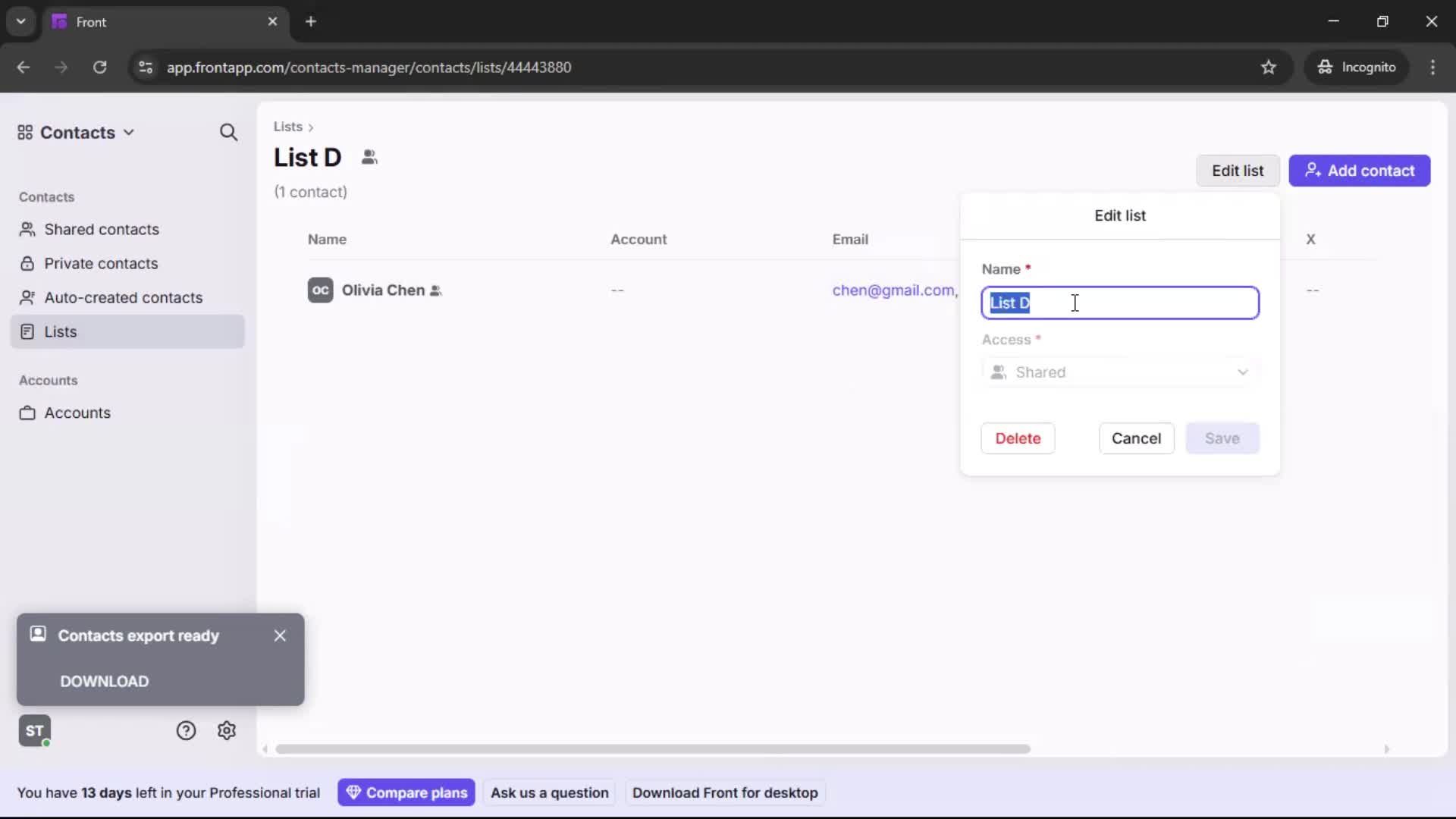The width and height of the screenshot is (1456, 819).
Task: Click inside the list Name input field
Action: click(1120, 303)
